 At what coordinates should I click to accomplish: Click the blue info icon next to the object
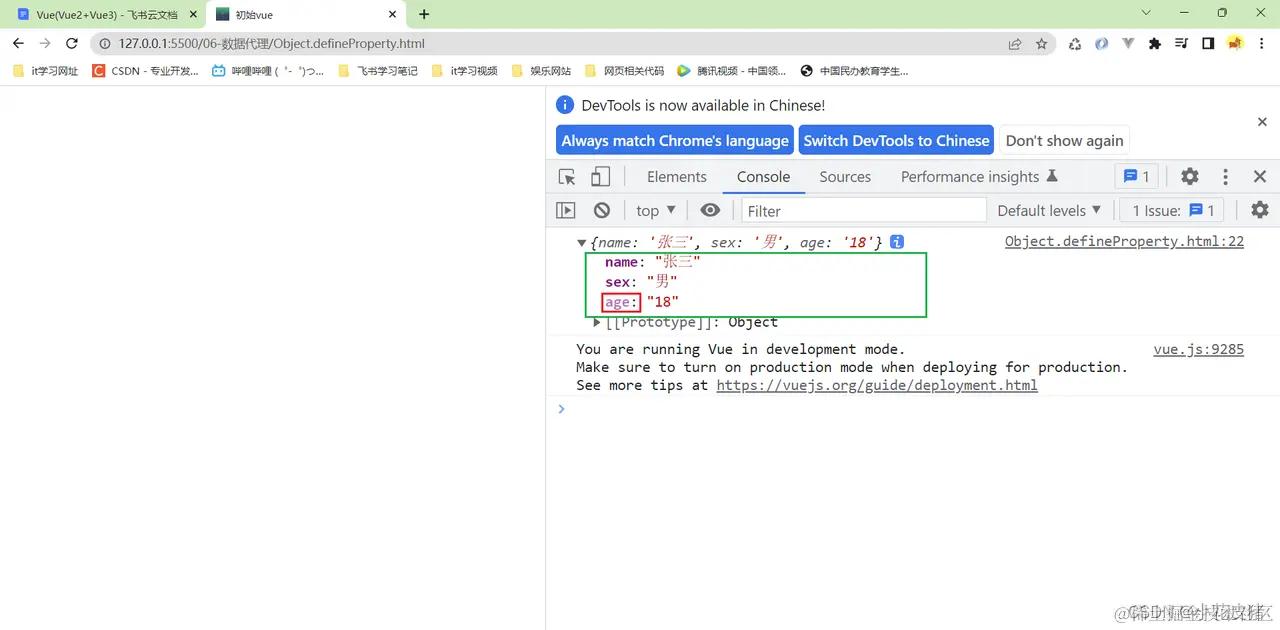click(897, 242)
